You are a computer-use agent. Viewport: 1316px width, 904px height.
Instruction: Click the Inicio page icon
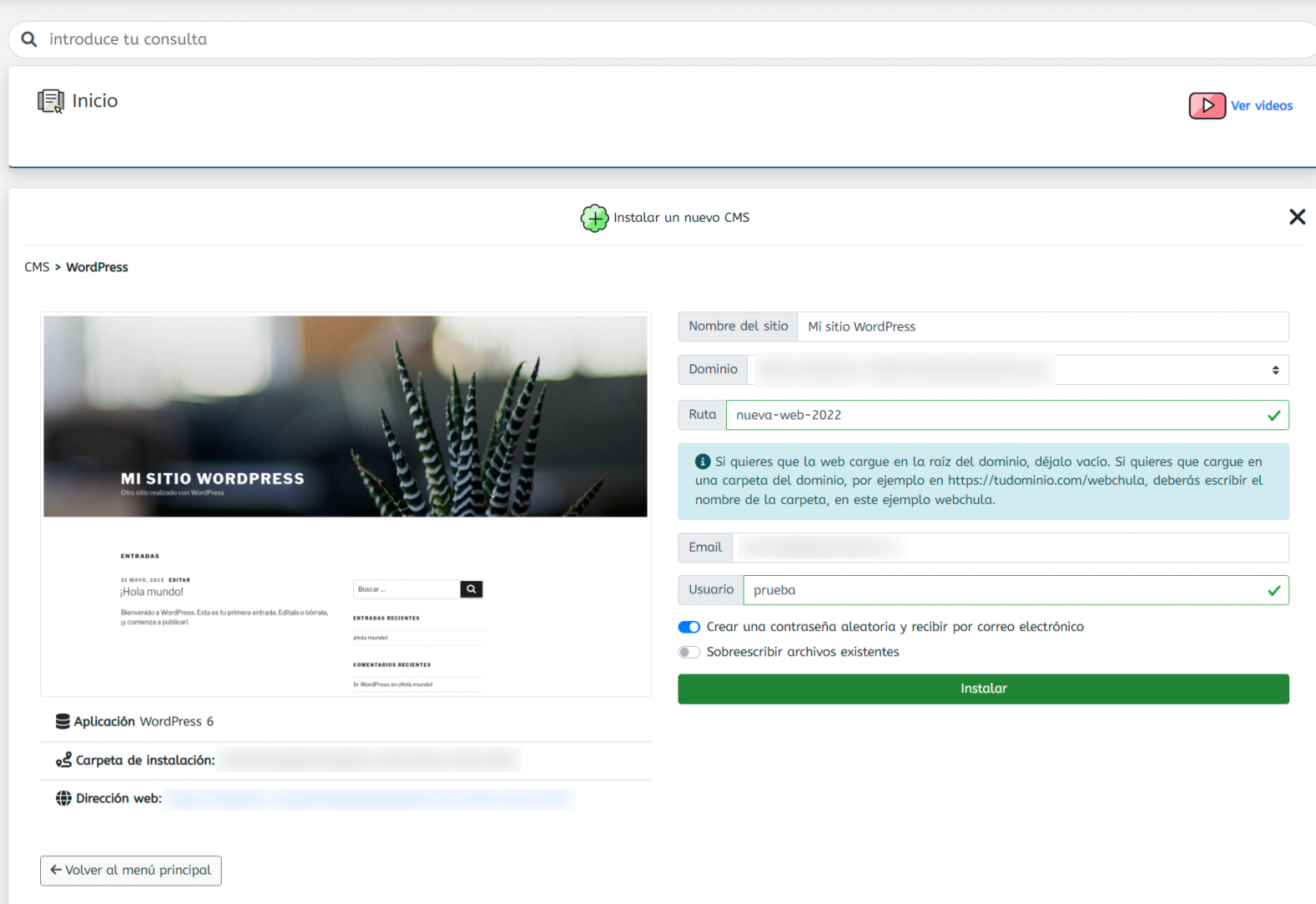50,101
